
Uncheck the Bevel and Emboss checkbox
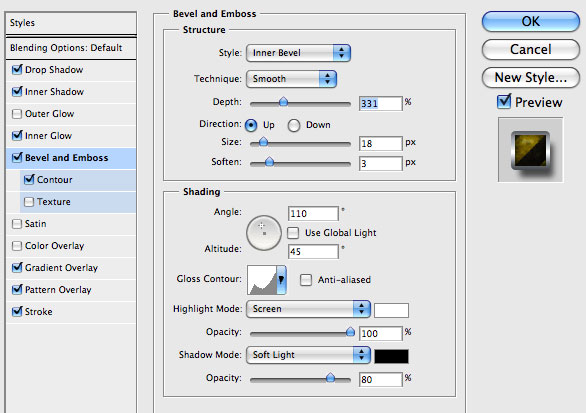[x=17, y=158]
